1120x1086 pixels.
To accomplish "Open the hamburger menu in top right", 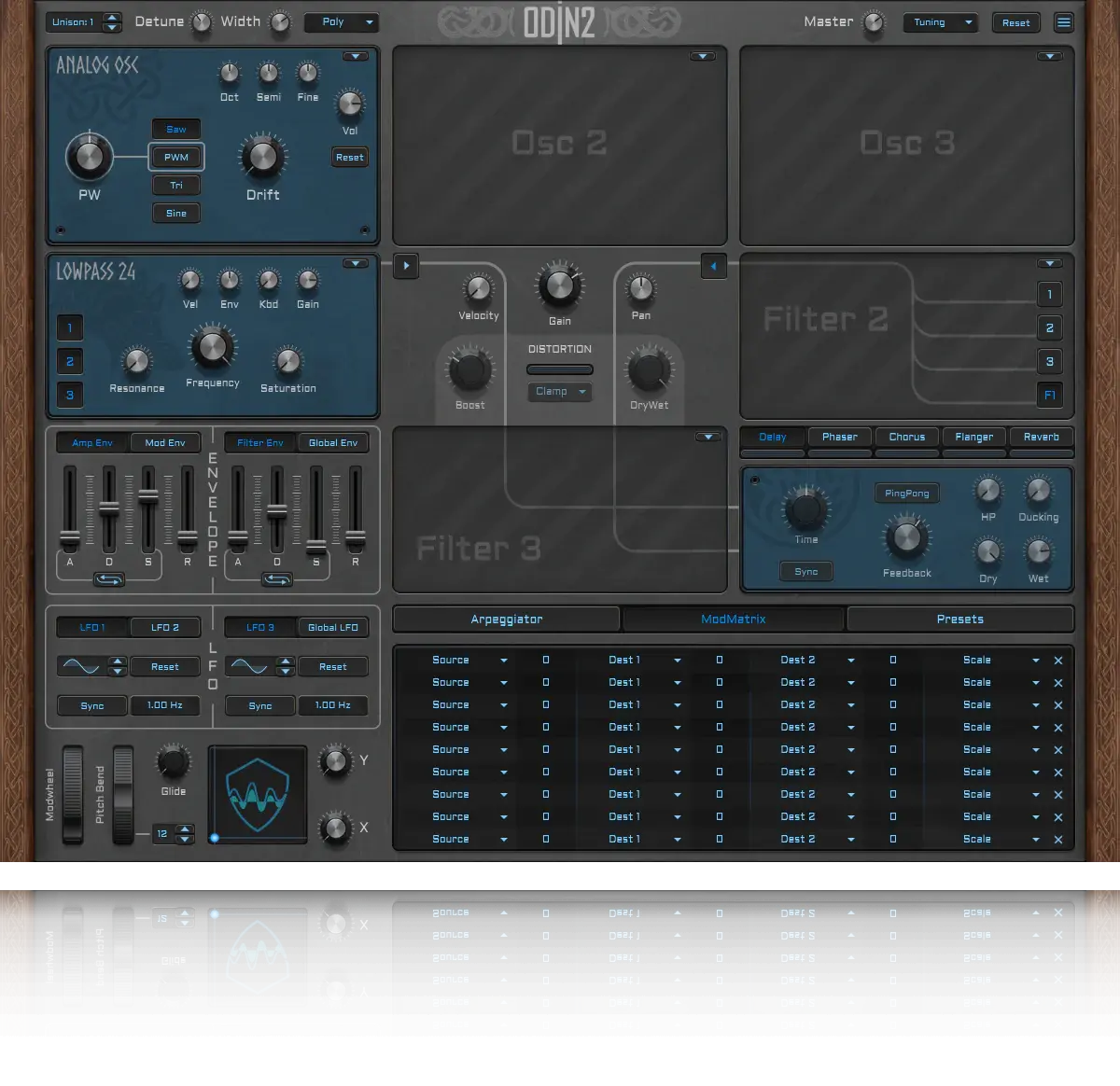I will tap(1063, 22).
